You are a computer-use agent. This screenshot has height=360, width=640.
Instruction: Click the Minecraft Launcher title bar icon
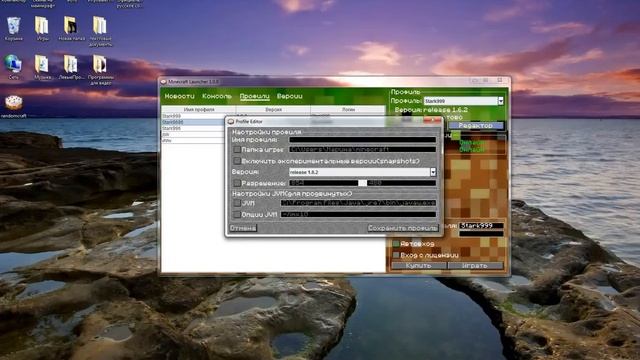[164, 82]
